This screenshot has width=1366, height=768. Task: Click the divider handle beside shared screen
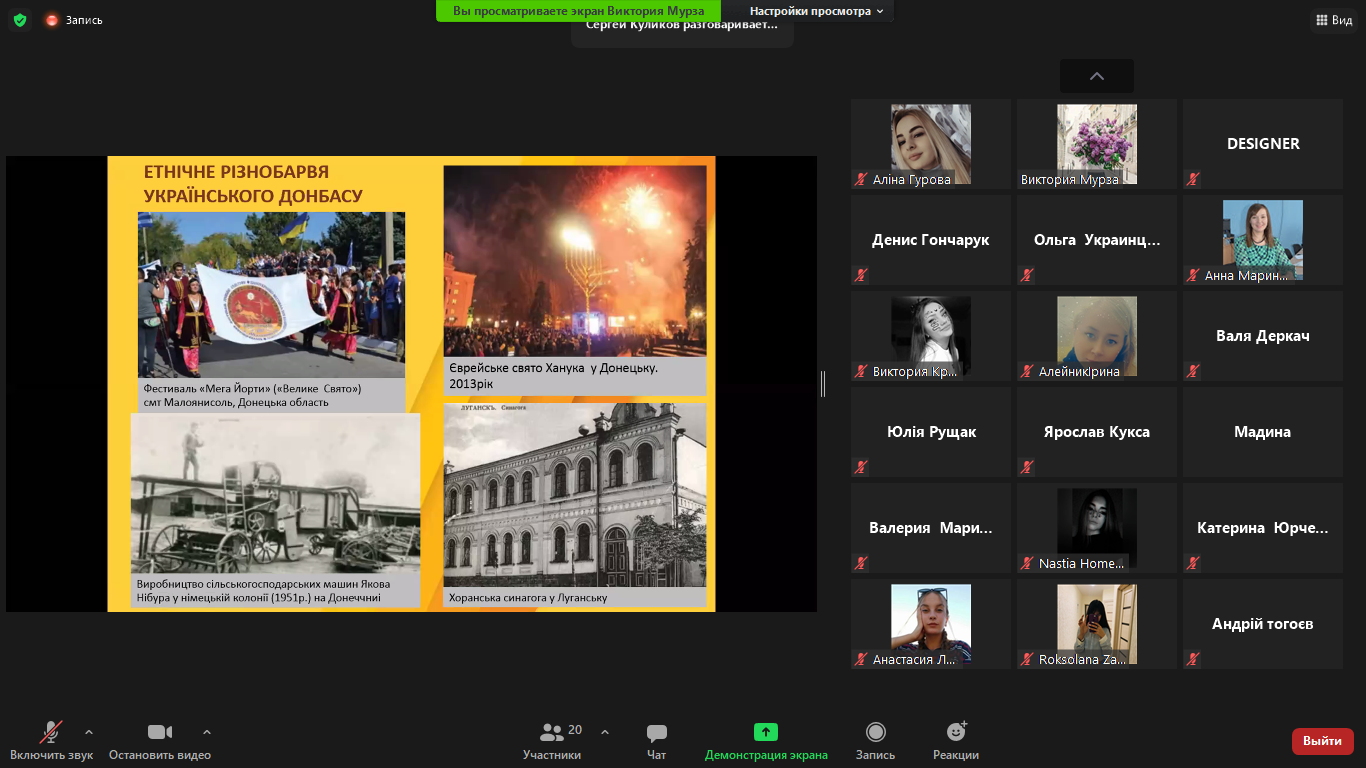pyautogui.click(x=823, y=384)
